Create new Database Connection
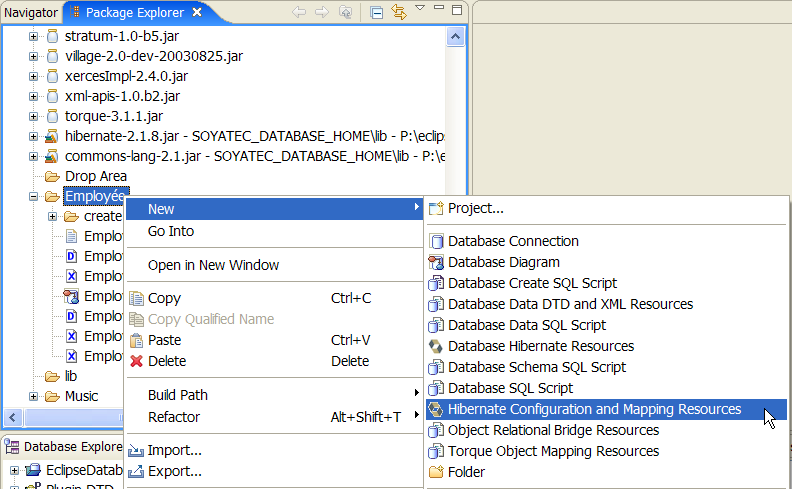Viewport: 792px width, 489px height. click(607, 241)
